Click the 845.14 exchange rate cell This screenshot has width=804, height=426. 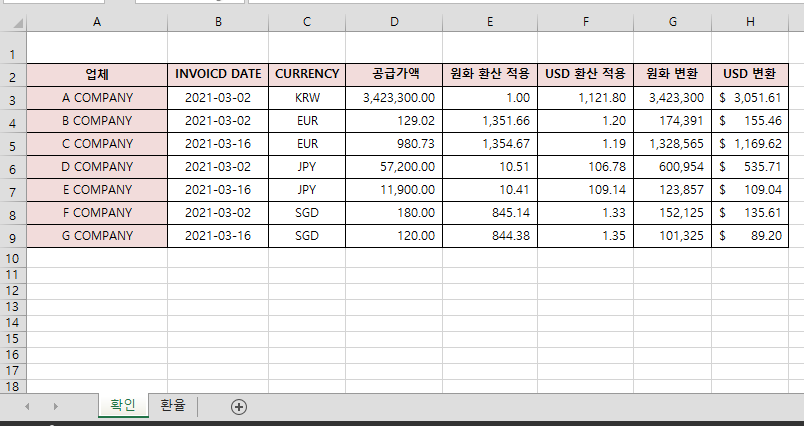click(x=490, y=213)
